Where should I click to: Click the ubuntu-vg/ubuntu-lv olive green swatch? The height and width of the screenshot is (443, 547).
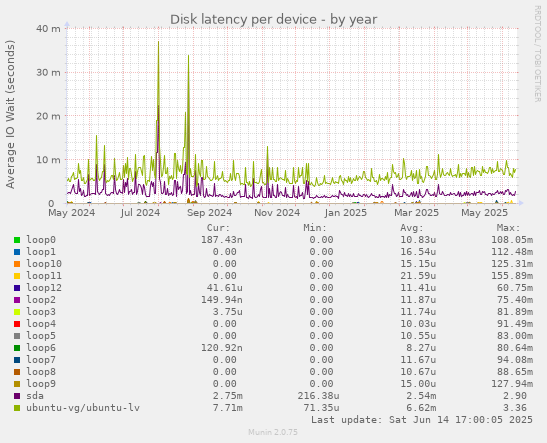pos(17,408)
